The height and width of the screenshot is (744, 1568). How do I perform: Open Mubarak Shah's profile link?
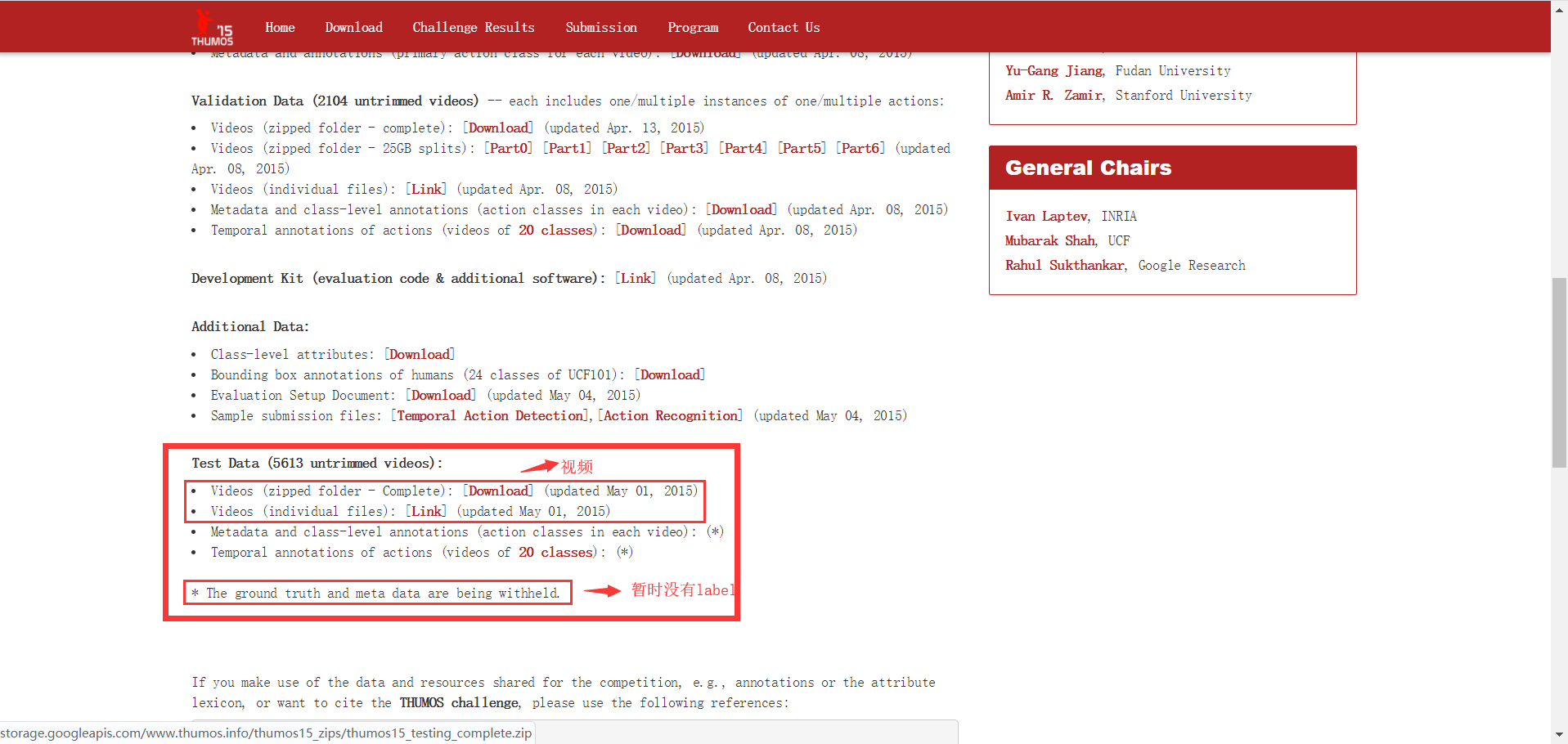(1051, 241)
